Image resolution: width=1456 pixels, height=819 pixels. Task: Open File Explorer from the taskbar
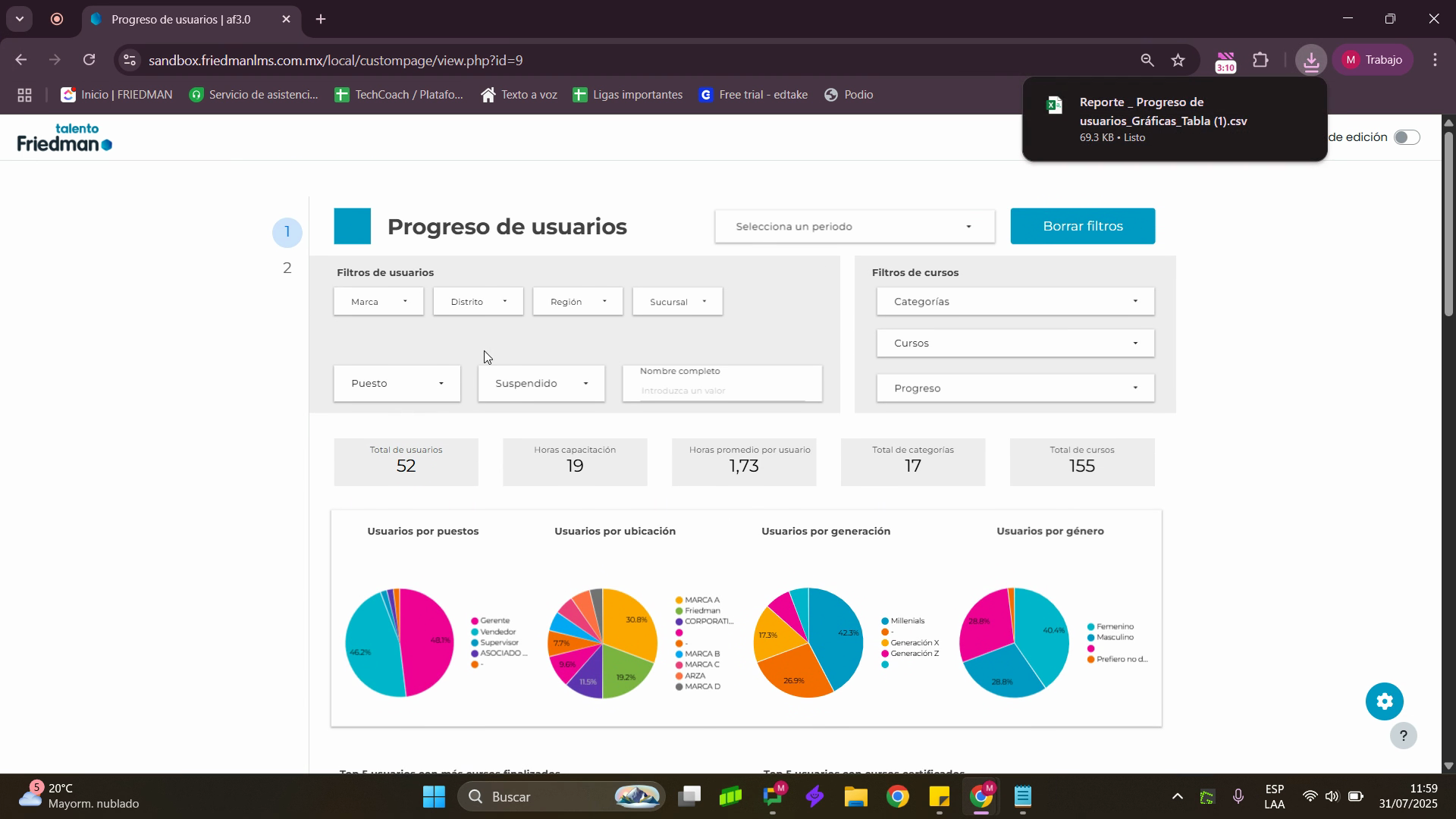pyautogui.click(x=855, y=797)
